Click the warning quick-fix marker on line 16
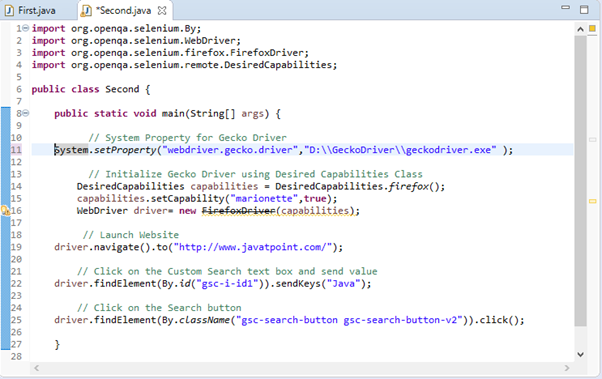The image size is (602, 379). [x=5, y=210]
